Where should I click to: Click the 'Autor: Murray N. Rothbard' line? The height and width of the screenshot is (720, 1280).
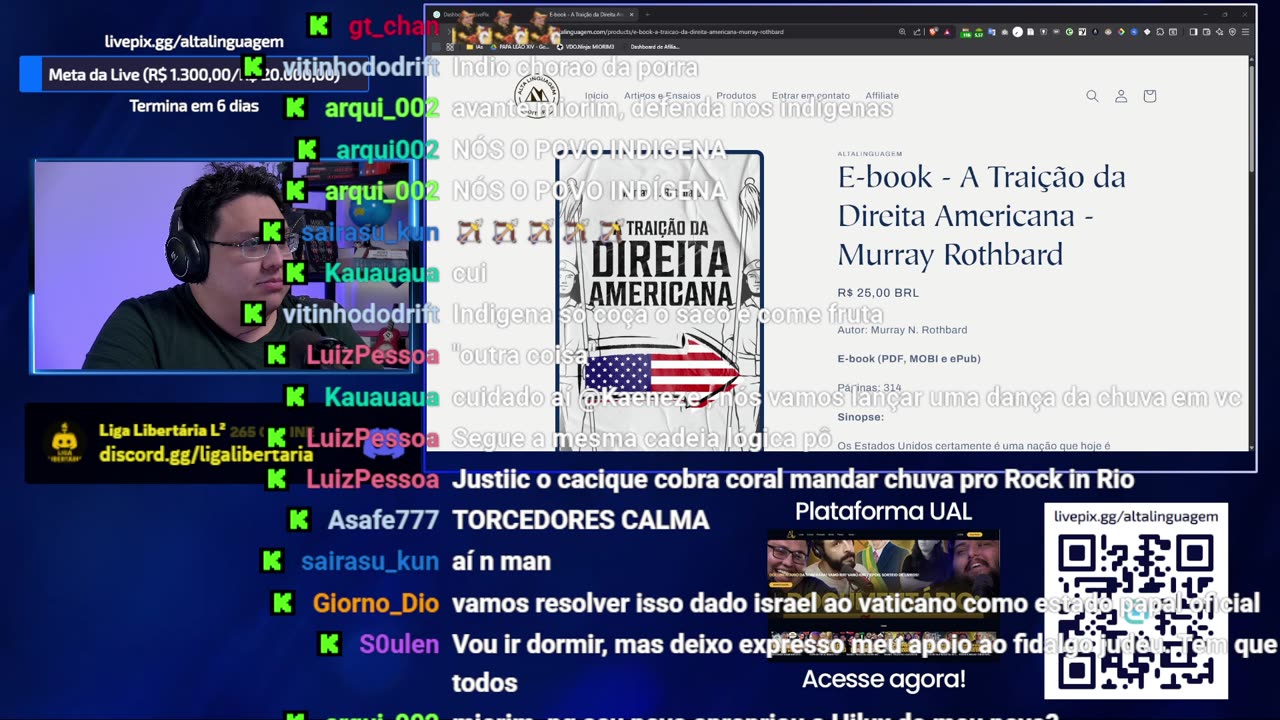(902, 330)
